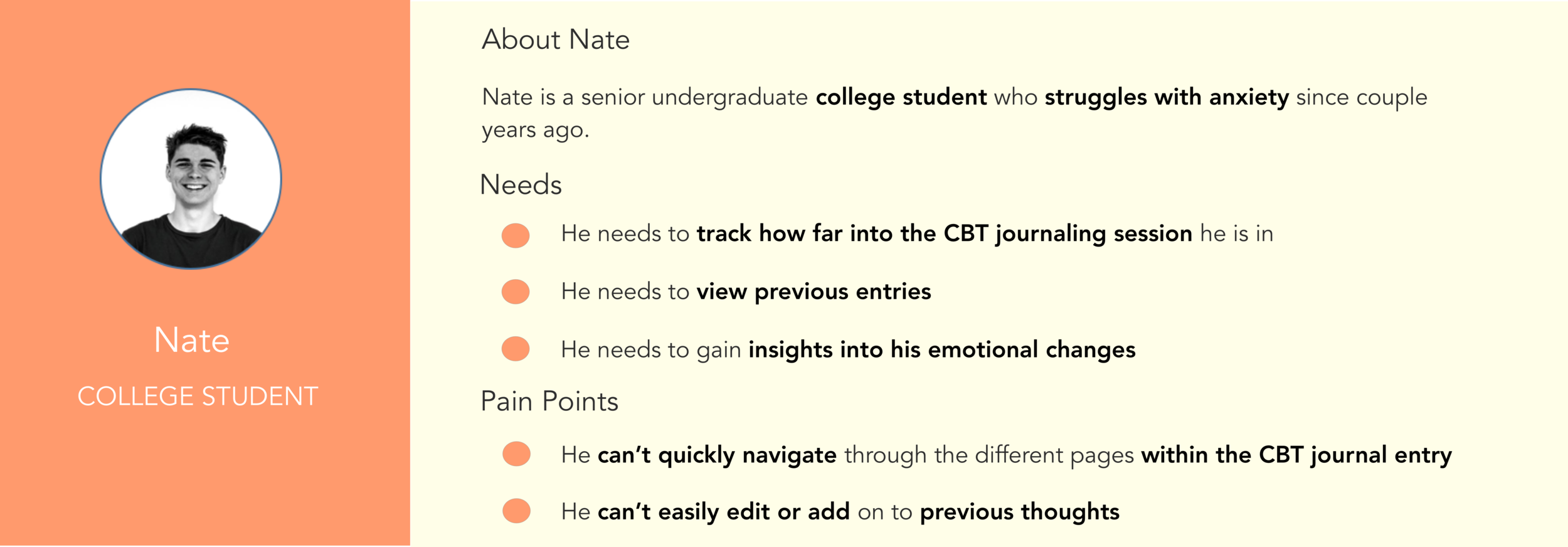The width and height of the screenshot is (1568, 547).
Task: Click the bold text college student in description
Action: (x=901, y=97)
